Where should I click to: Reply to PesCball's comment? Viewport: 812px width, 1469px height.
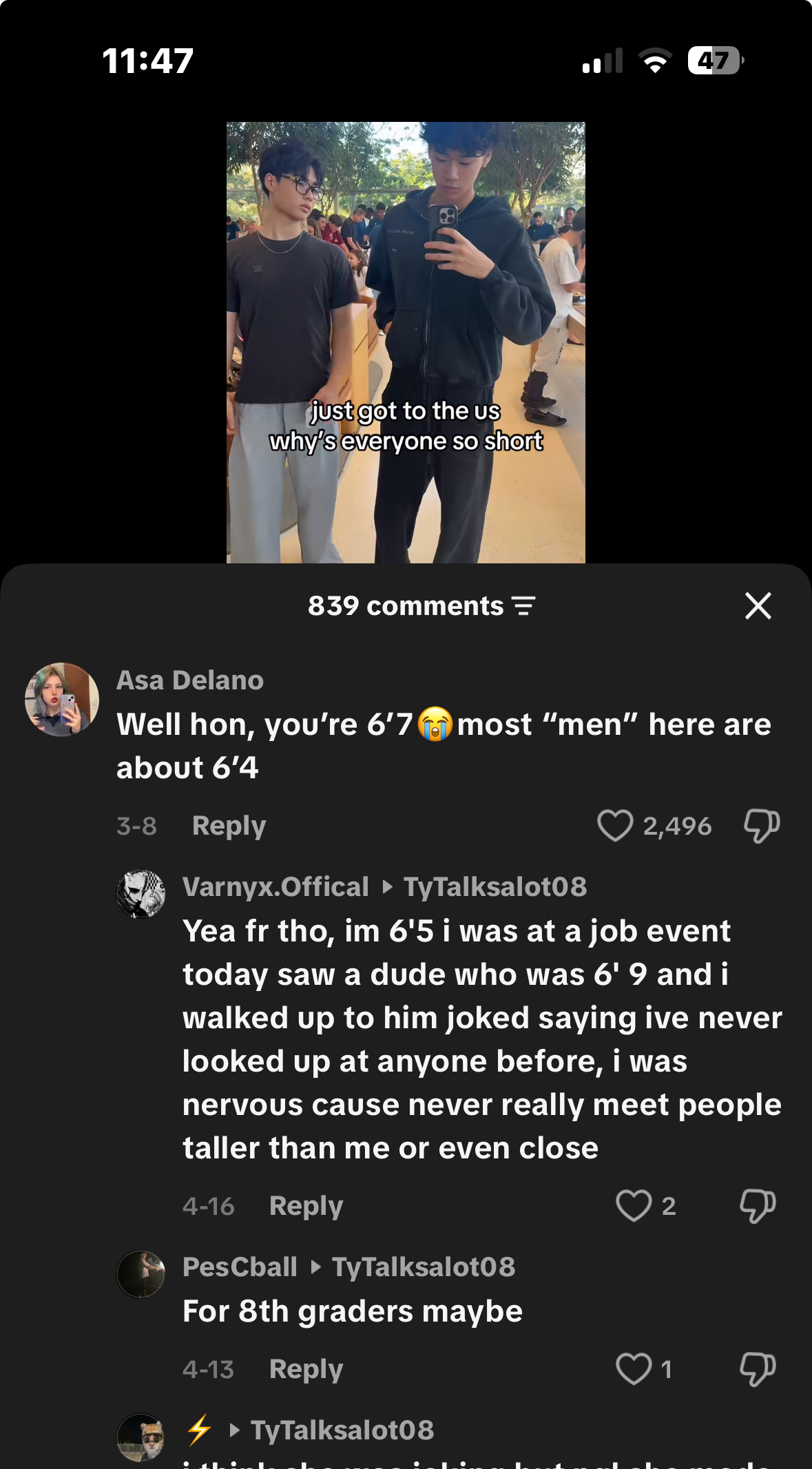(x=306, y=1369)
